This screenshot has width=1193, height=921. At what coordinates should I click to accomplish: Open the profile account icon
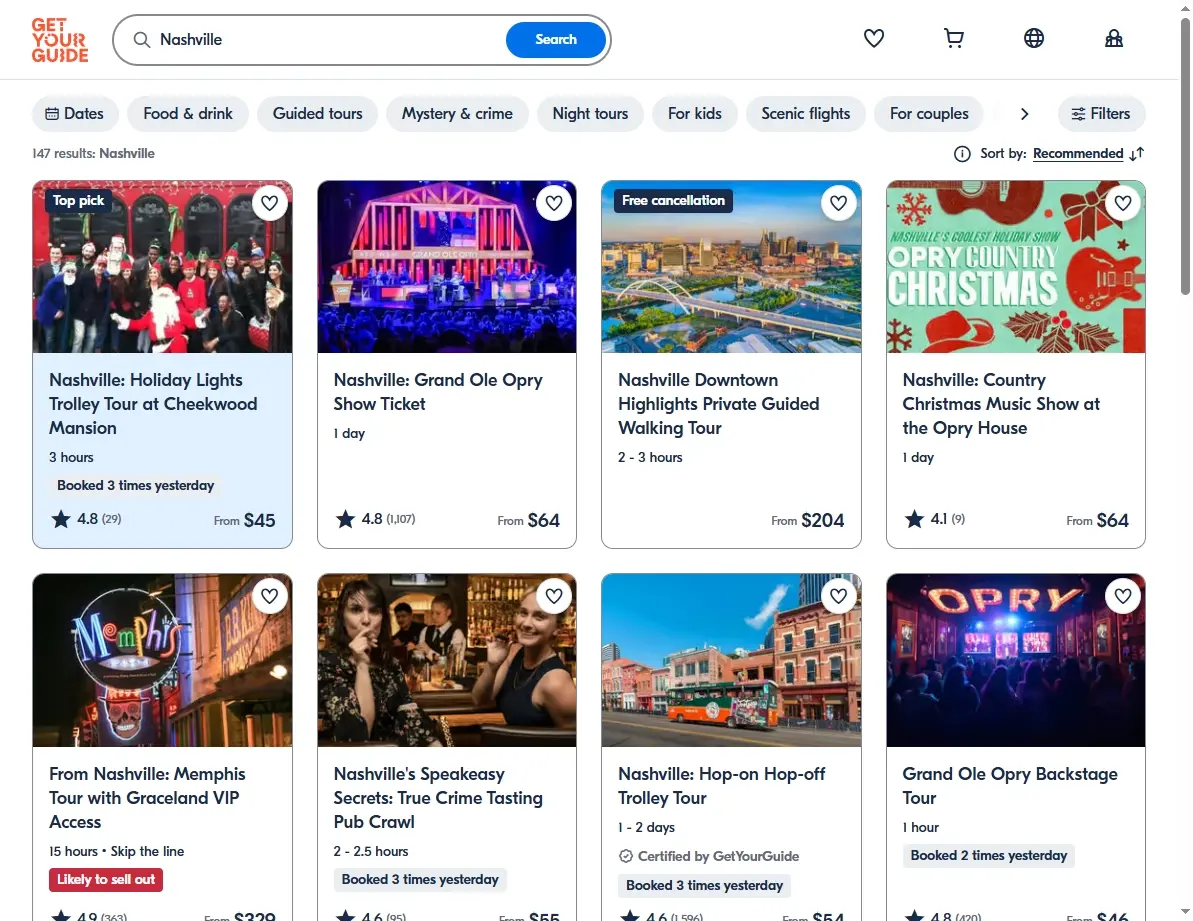1114,38
